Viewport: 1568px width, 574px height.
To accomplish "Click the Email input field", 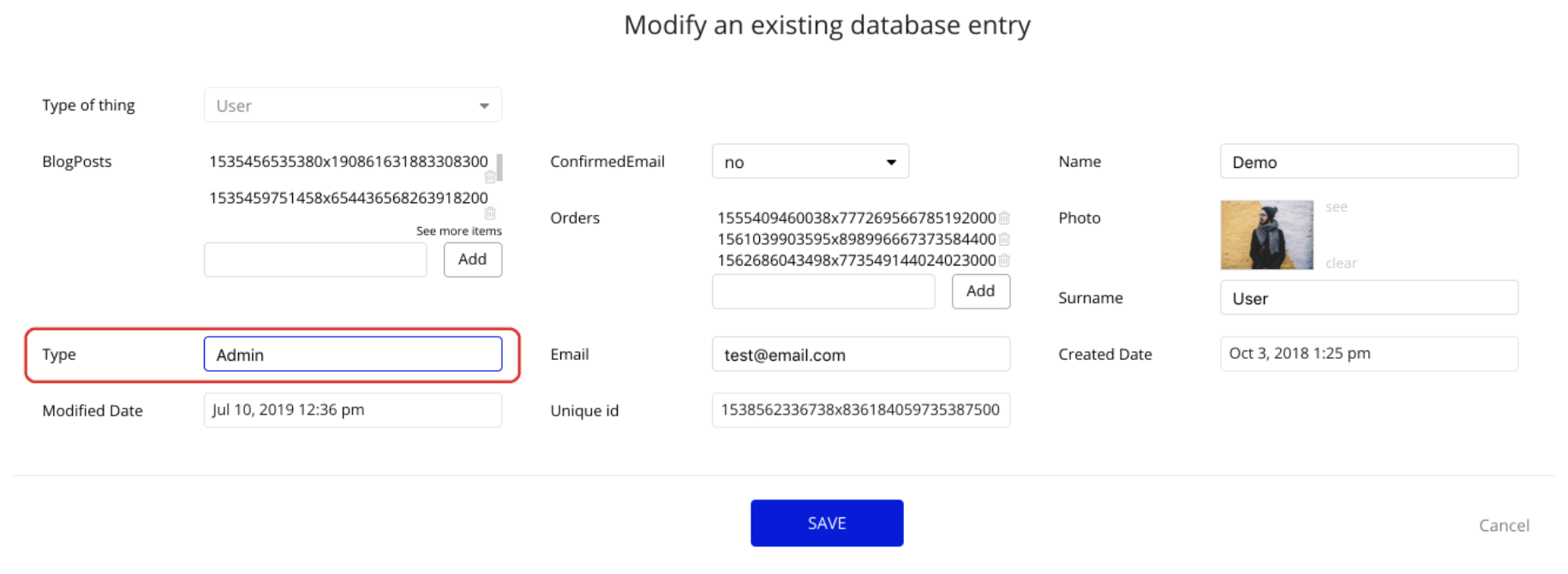I will coord(860,355).
